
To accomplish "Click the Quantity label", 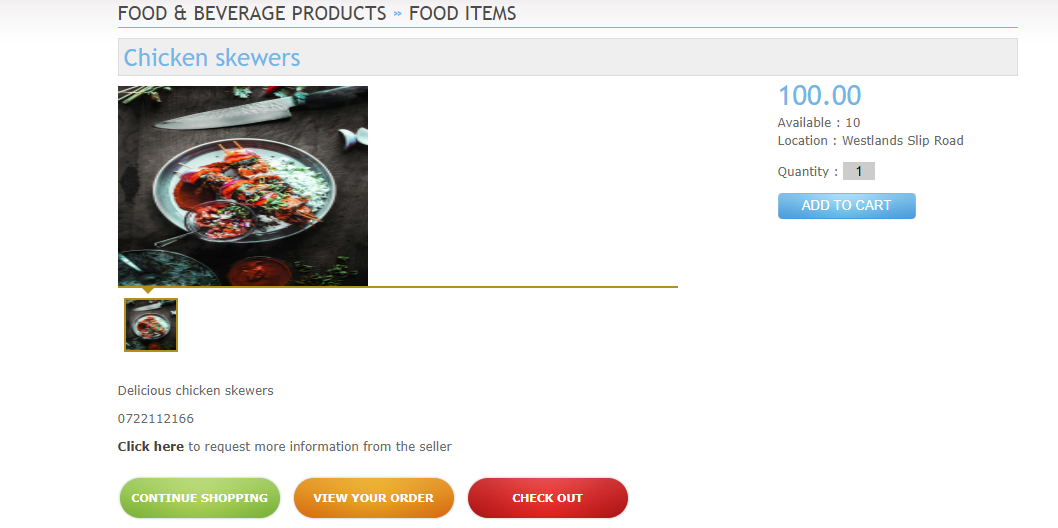I will point(806,172).
